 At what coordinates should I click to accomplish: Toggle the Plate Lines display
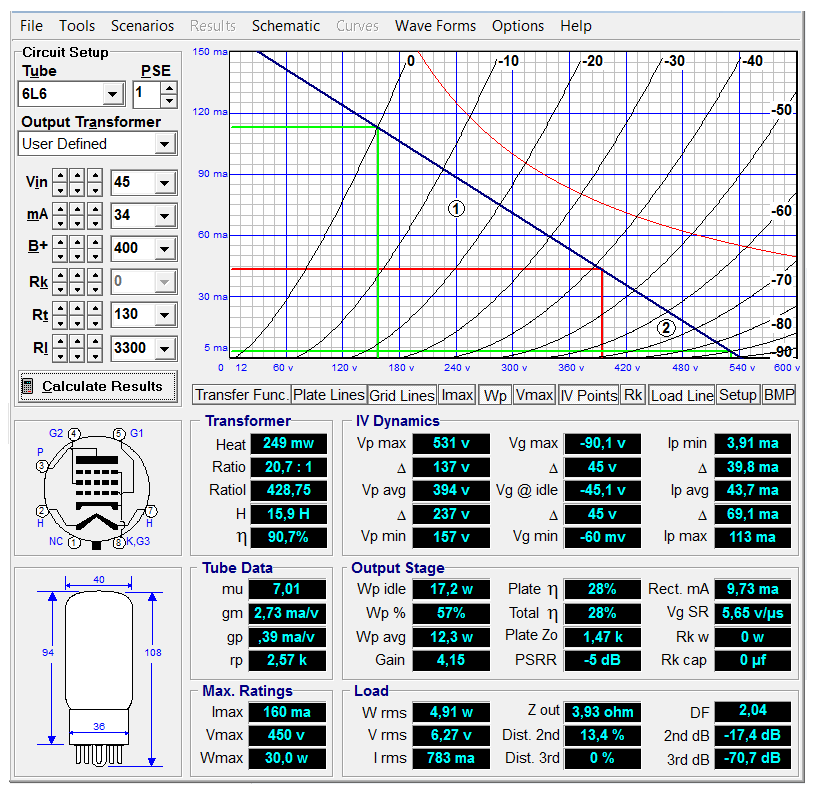(x=329, y=395)
